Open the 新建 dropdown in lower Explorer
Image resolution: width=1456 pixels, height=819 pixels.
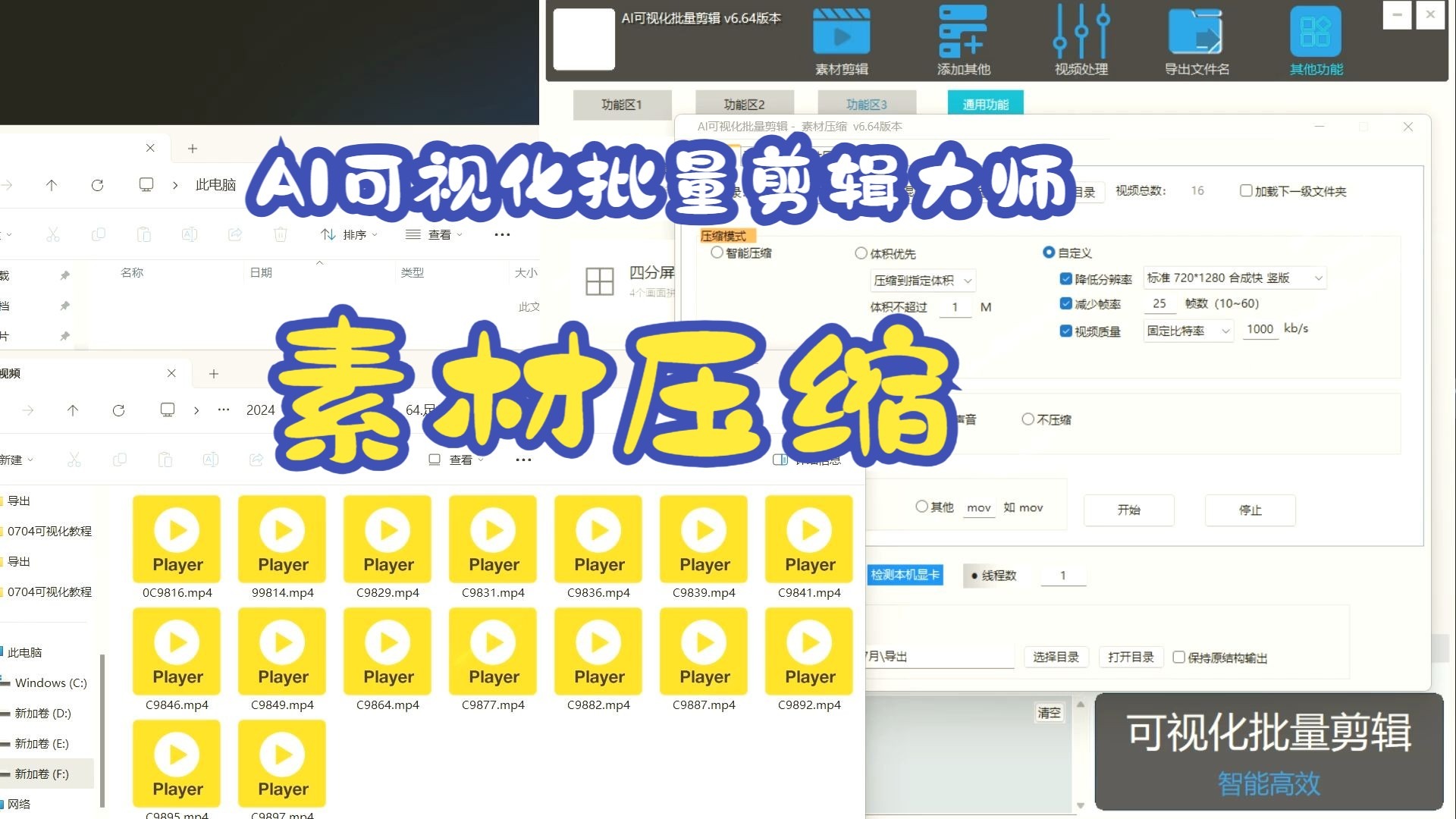click(x=17, y=460)
